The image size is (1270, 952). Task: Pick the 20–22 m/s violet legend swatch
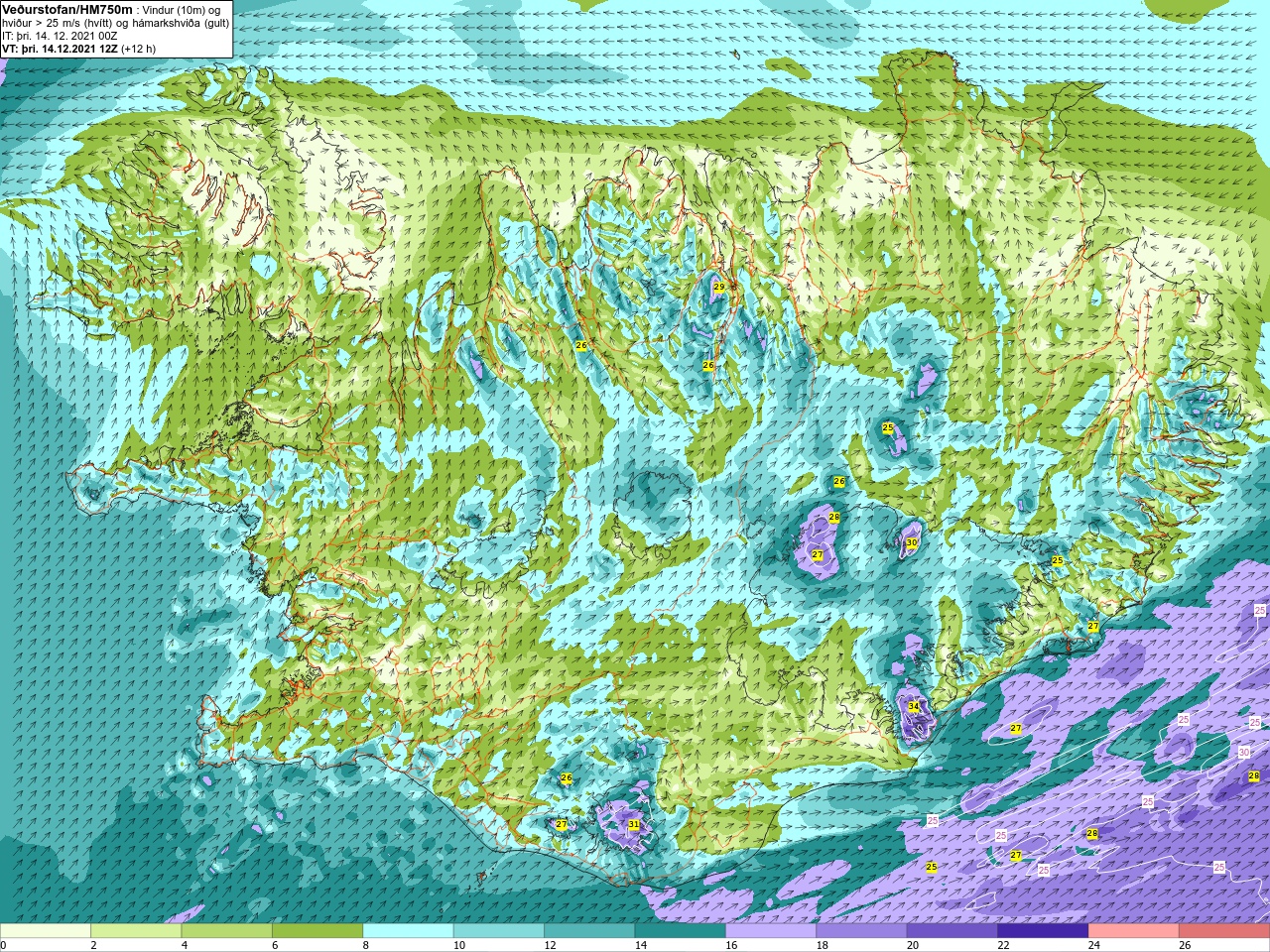click(952, 930)
